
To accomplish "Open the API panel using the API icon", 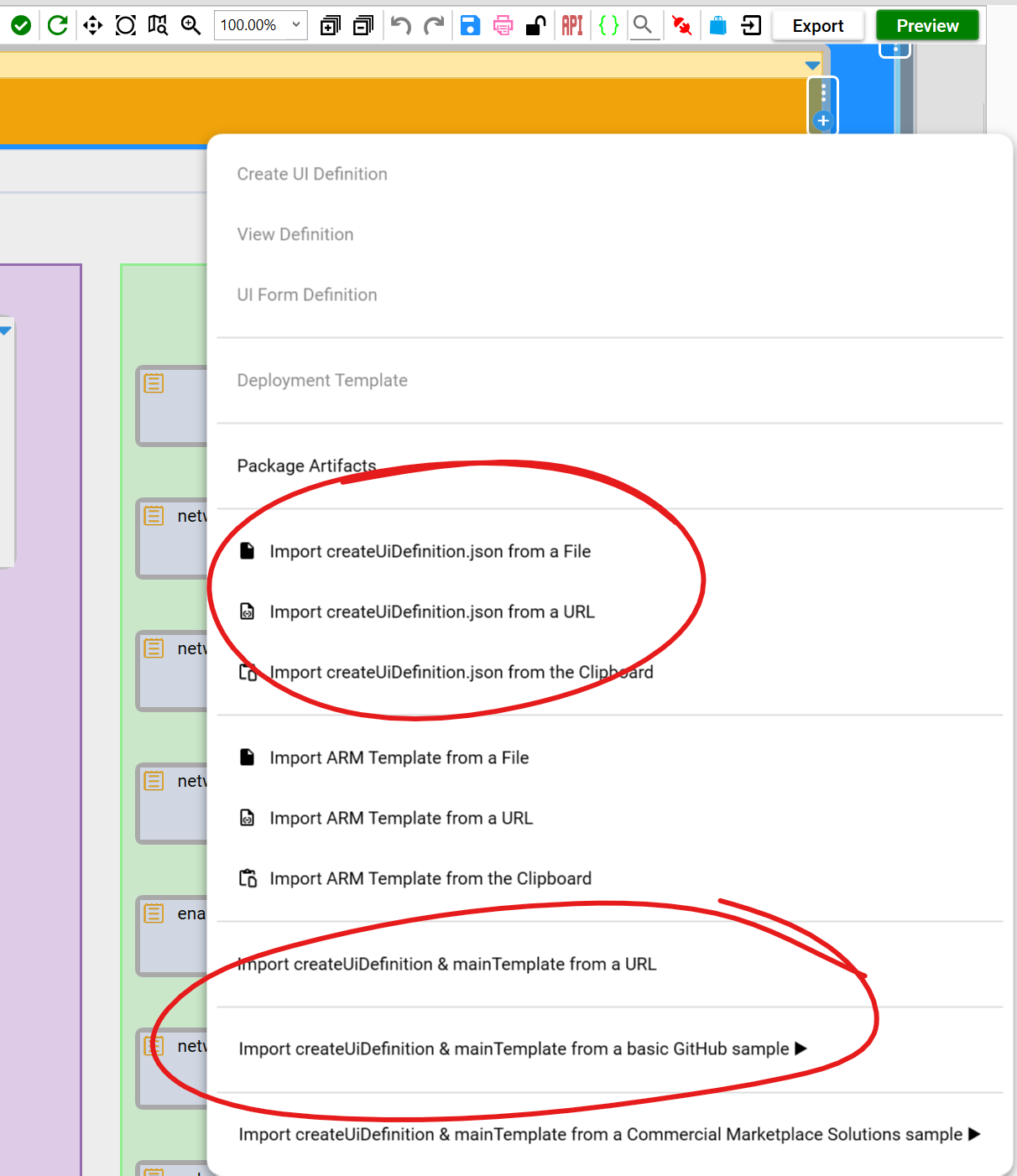I will pyautogui.click(x=571, y=24).
